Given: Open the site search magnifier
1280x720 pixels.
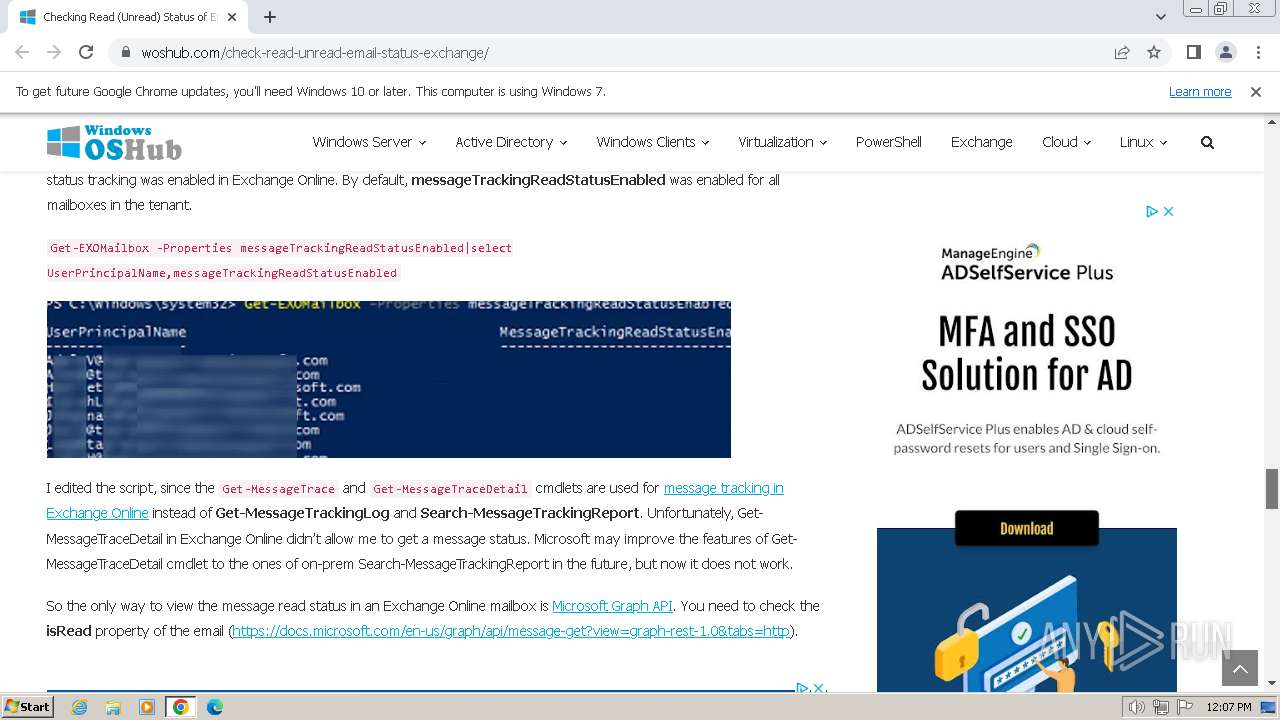Looking at the screenshot, I should click(x=1207, y=142).
